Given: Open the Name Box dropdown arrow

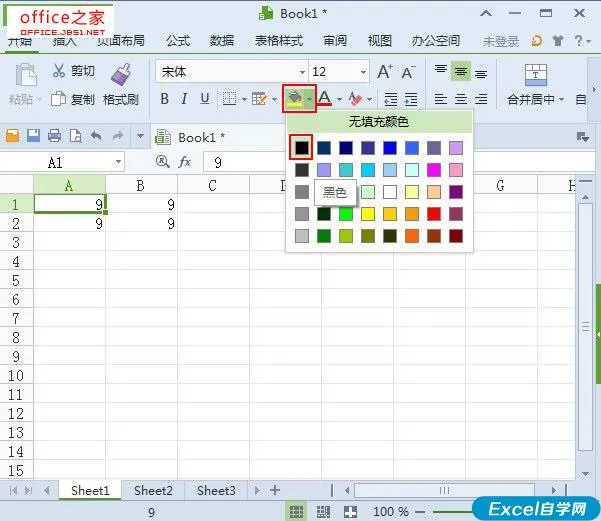Looking at the screenshot, I should click(118, 162).
